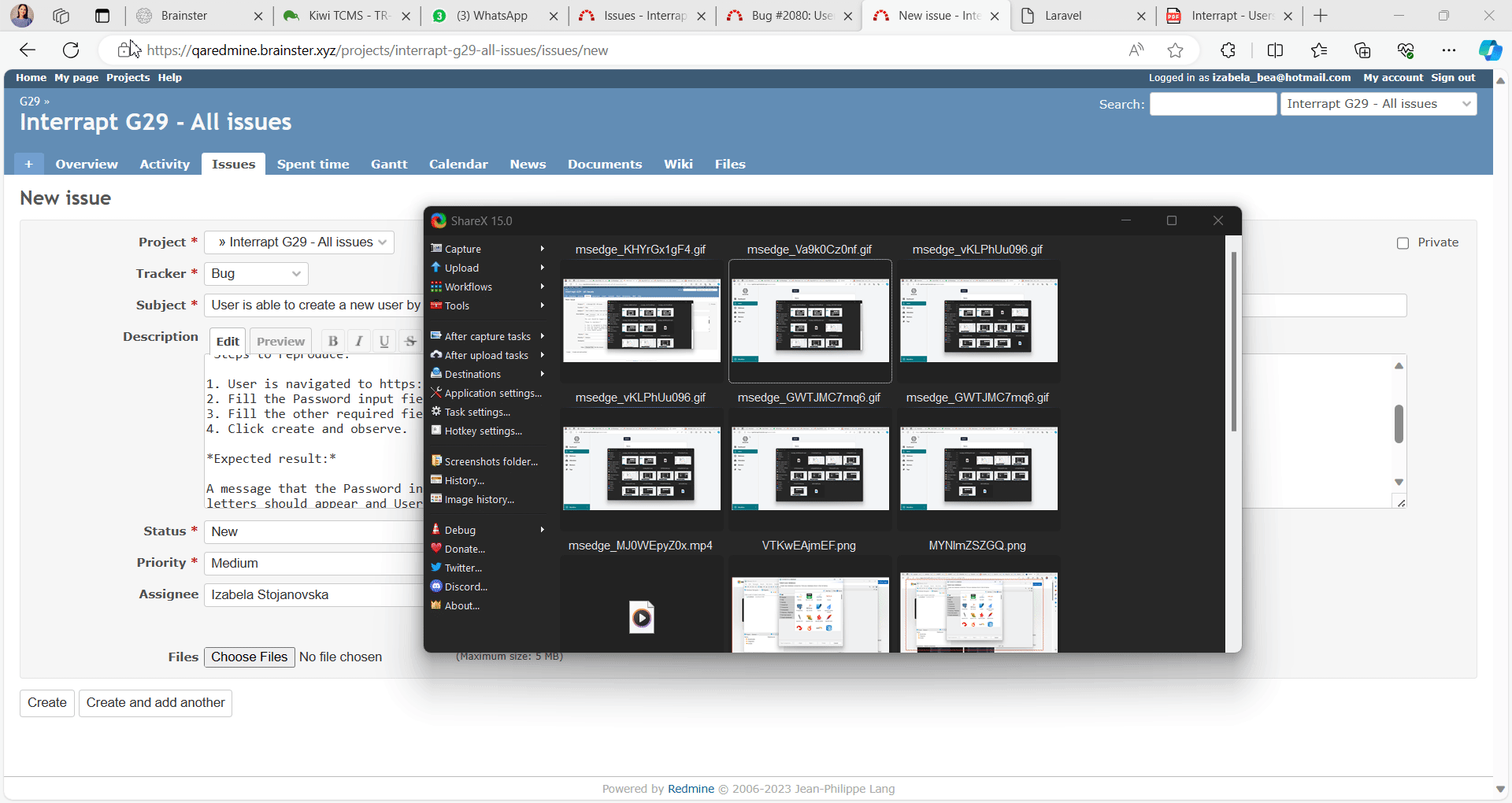Viewport: 1512px width, 803px height.
Task: Refresh the browser page
Action: pyautogui.click(x=71, y=50)
